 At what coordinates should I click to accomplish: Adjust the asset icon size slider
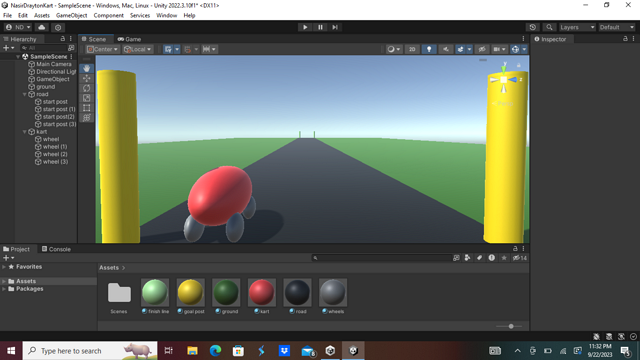[511, 326]
